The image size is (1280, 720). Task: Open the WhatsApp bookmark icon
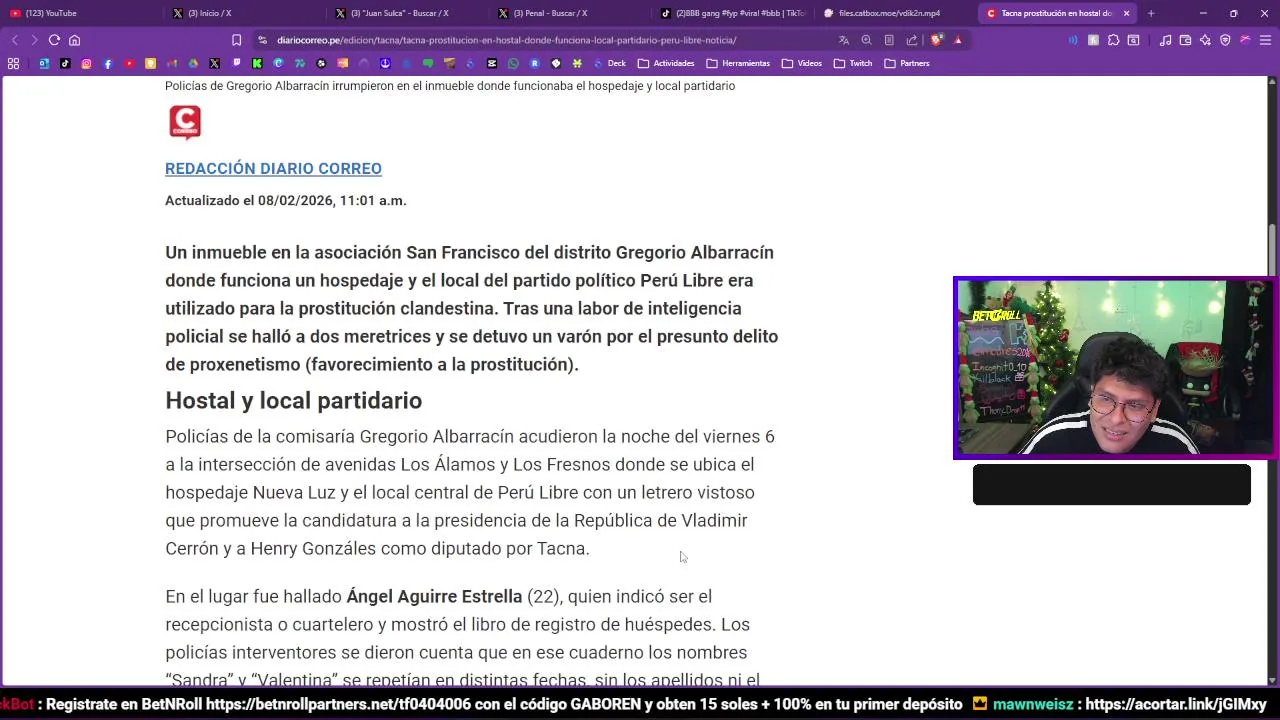pyautogui.click(x=513, y=63)
